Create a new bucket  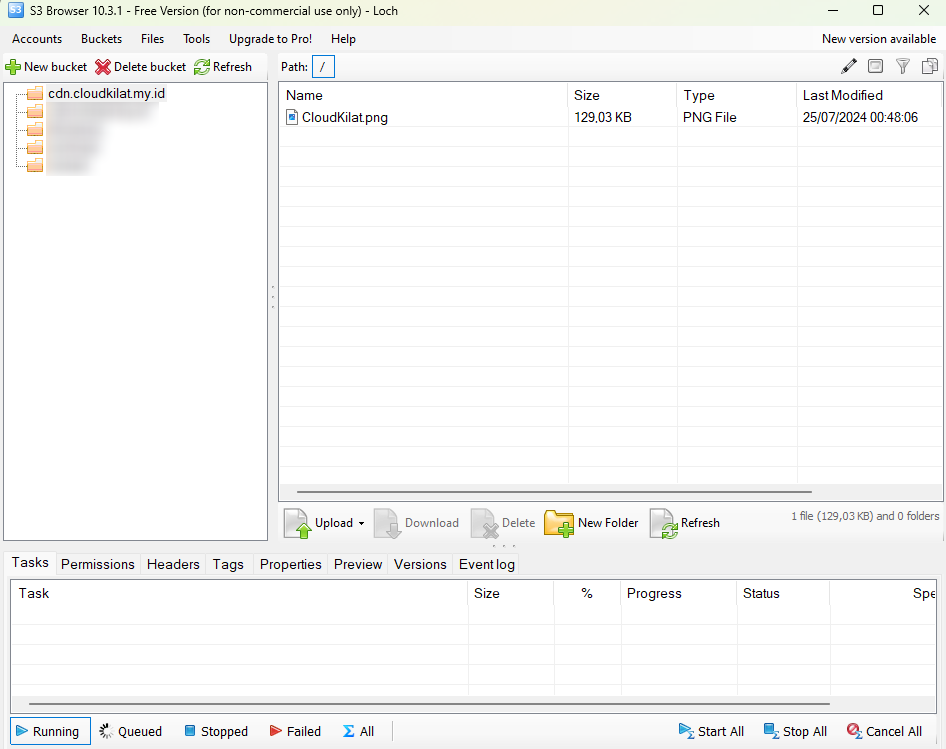(x=46, y=67)
